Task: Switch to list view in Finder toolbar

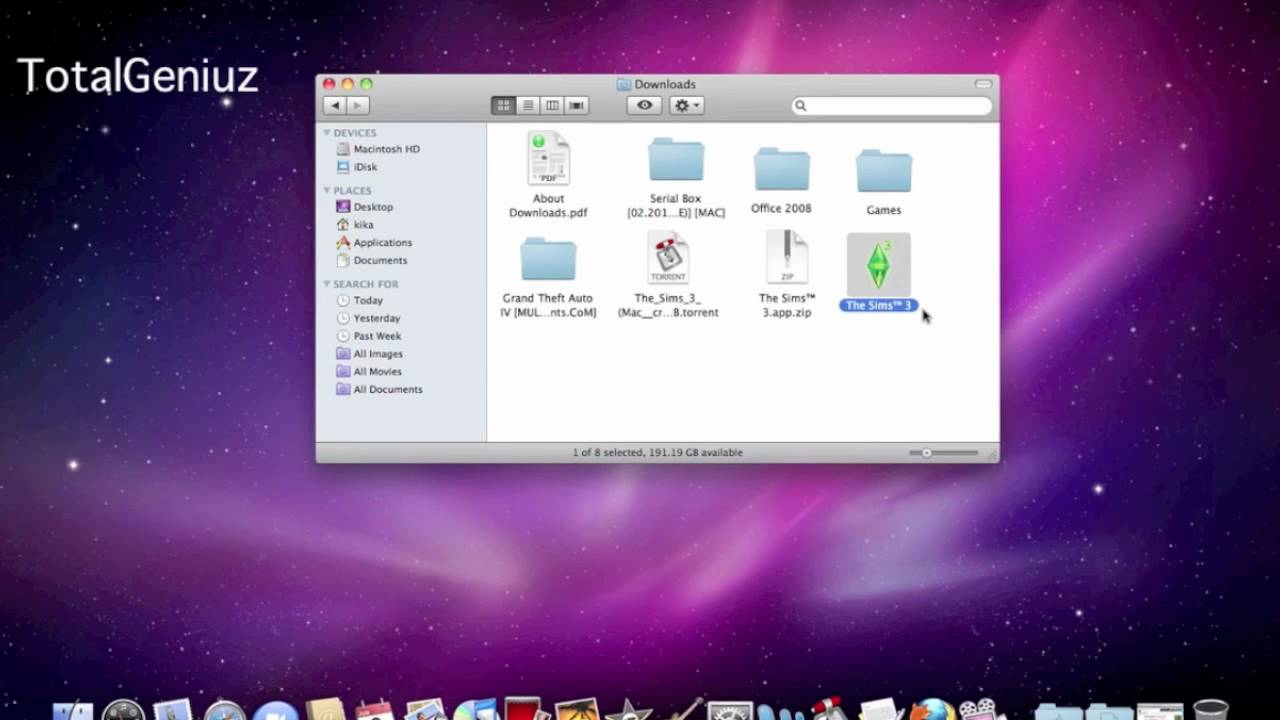Action: pos(528,105)
